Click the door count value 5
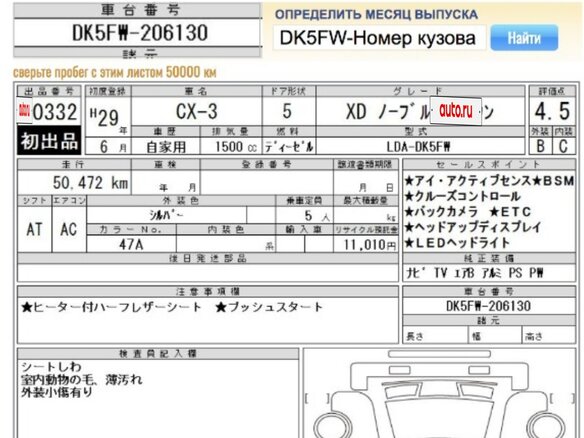Screen dimensions: 584x438 (x=287, y=111)
